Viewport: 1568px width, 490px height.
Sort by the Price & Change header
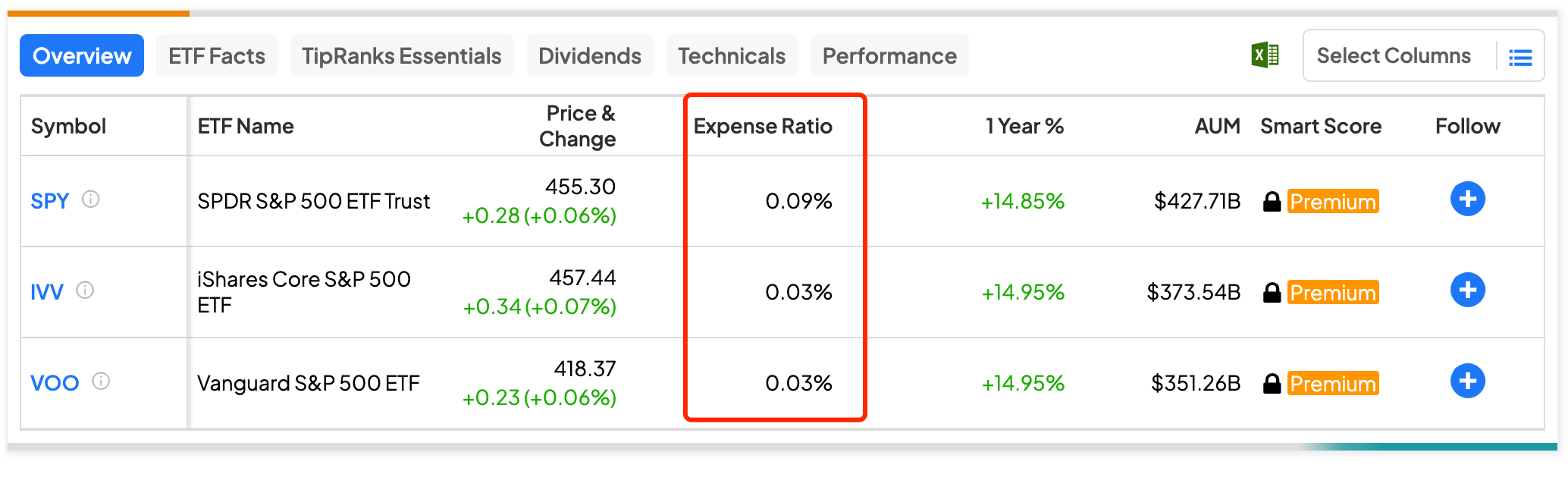[x=578, y=126]
